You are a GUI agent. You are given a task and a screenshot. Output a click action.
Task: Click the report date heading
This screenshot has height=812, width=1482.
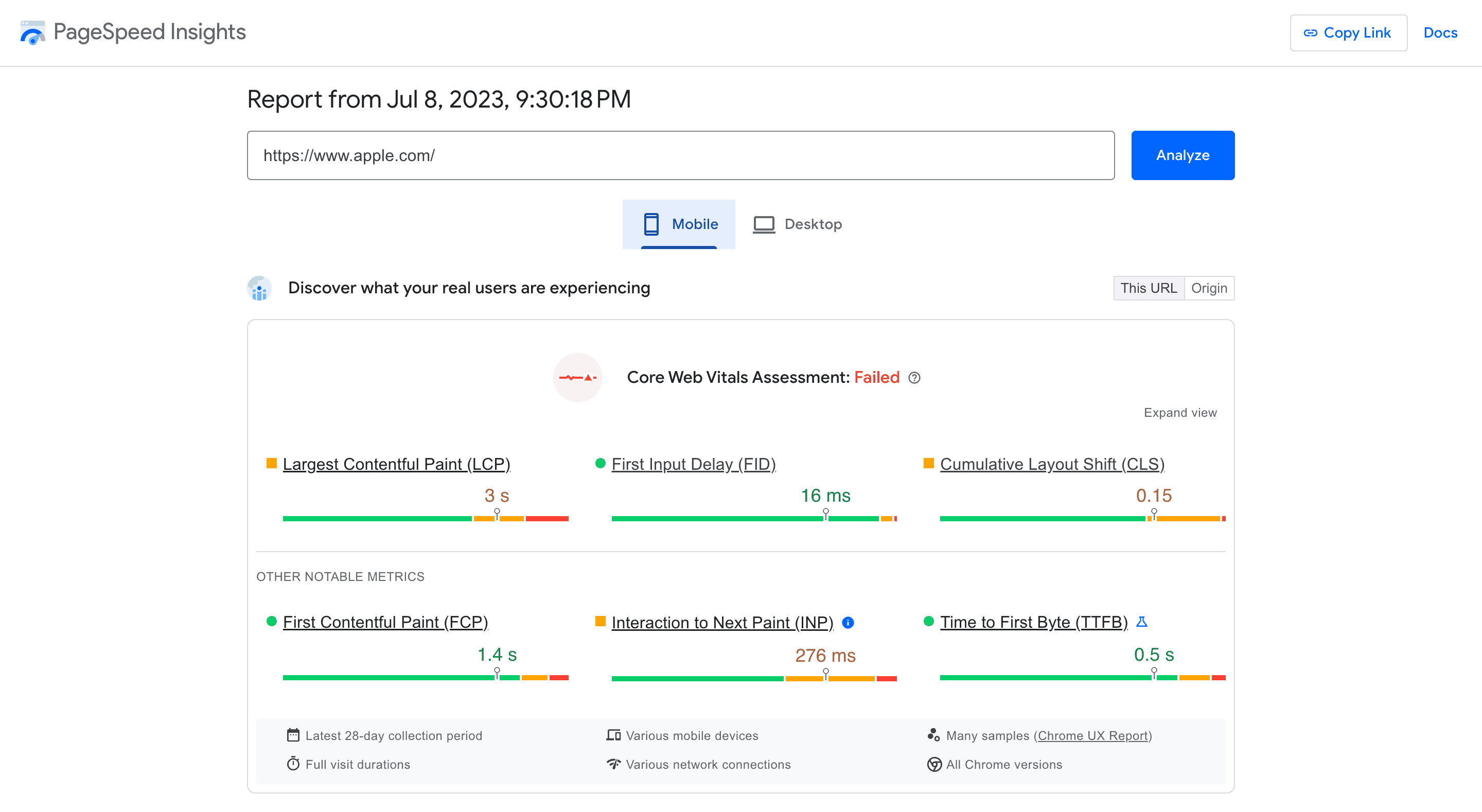pos(439,99)
